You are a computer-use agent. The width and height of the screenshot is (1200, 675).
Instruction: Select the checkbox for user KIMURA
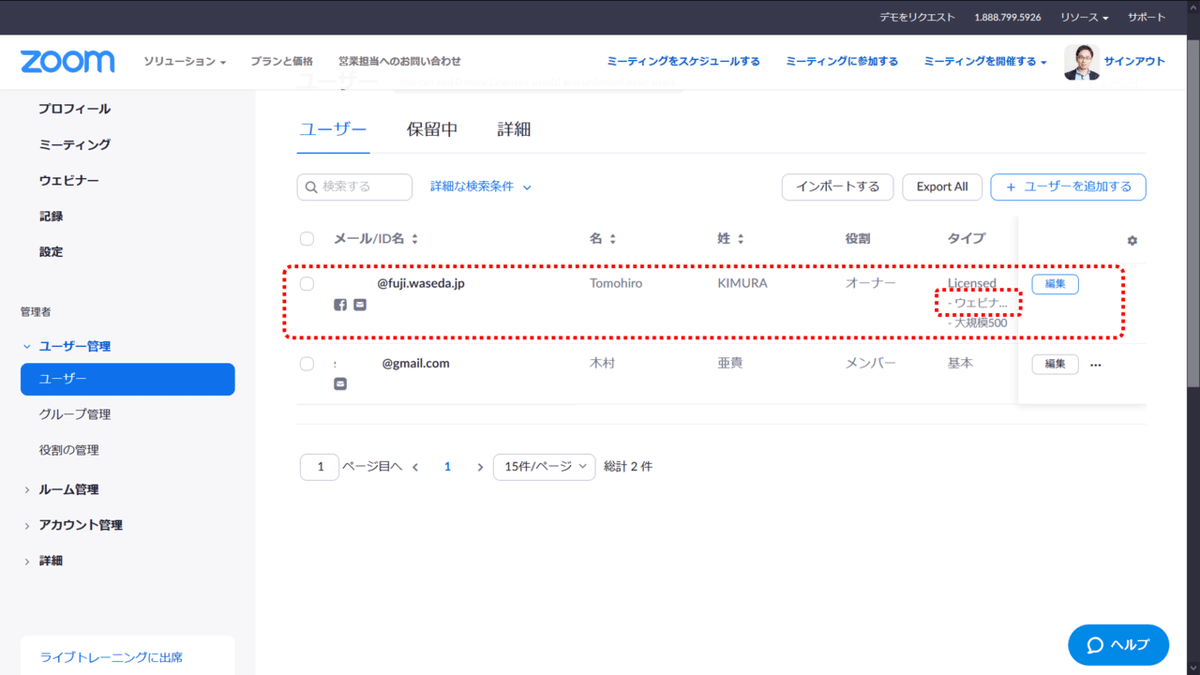[x=306, y=283]
